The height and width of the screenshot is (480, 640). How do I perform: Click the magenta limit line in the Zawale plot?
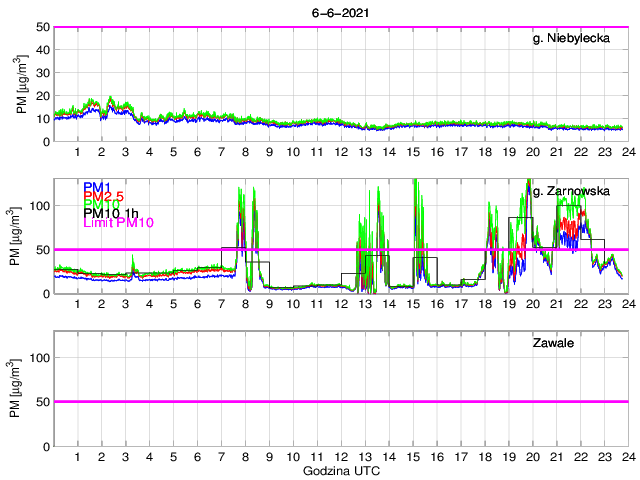pyautogui.click(x=341, y=401)
